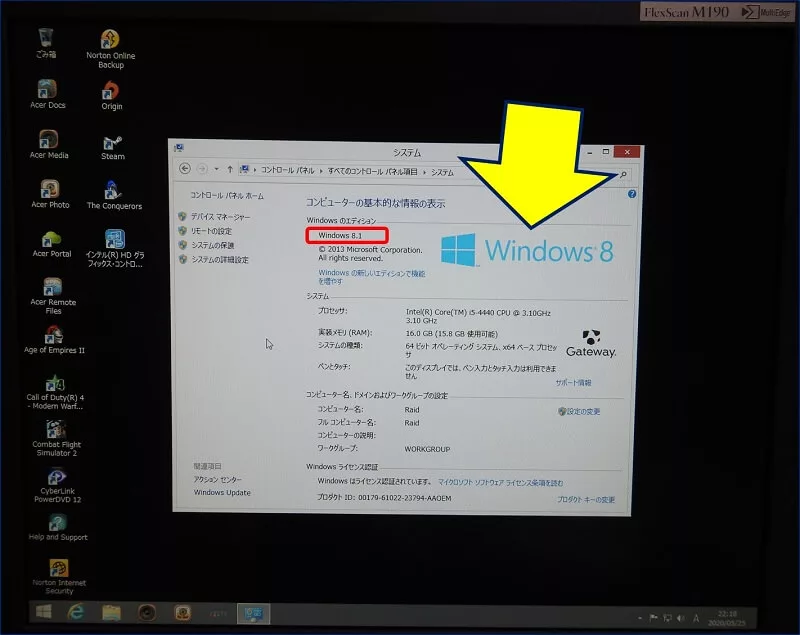Open Windows Update link in sidebar
This screenshot has height=635, width=800.
pyautogui.click(x=222, y=492)
